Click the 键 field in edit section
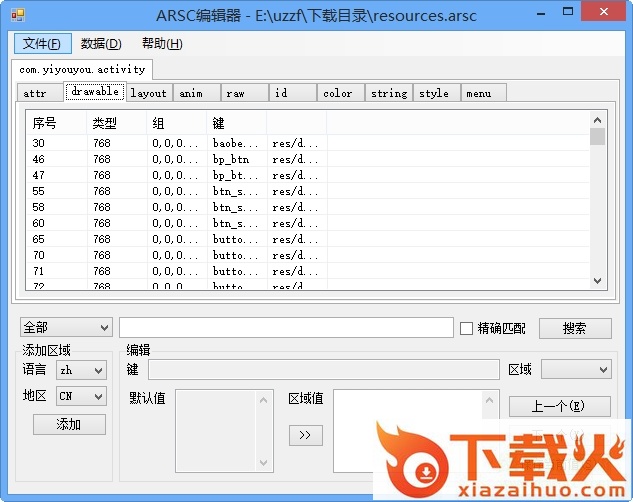The image size is (633, 502). (324, 370)
